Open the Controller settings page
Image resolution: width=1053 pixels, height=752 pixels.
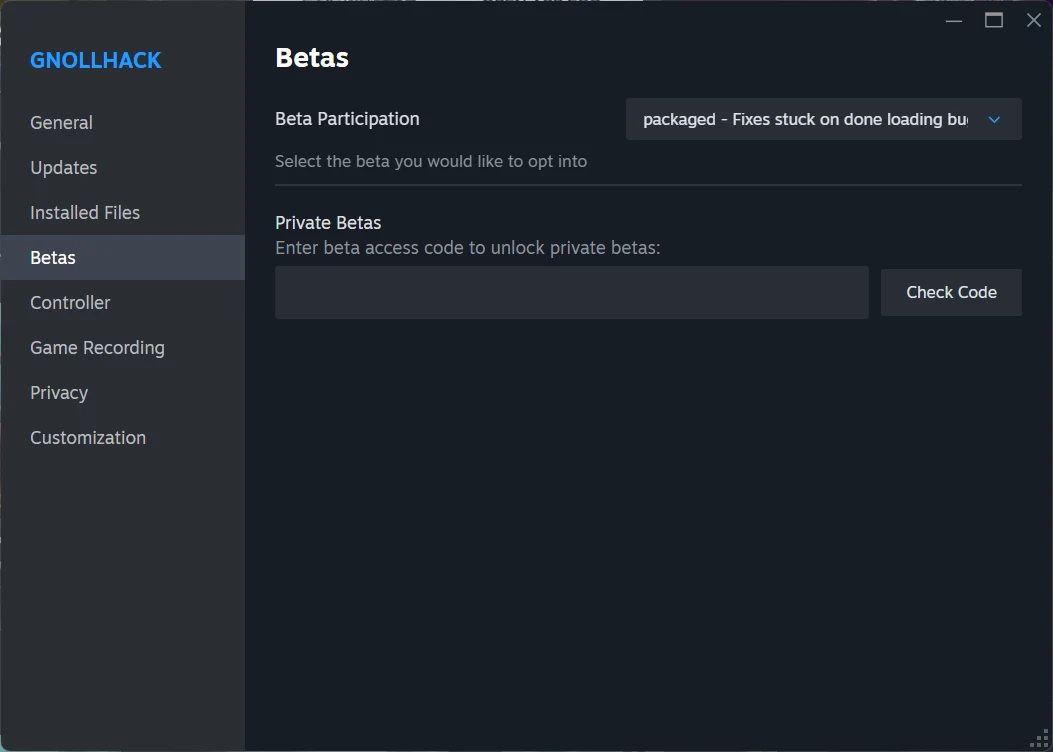point(70,303)
